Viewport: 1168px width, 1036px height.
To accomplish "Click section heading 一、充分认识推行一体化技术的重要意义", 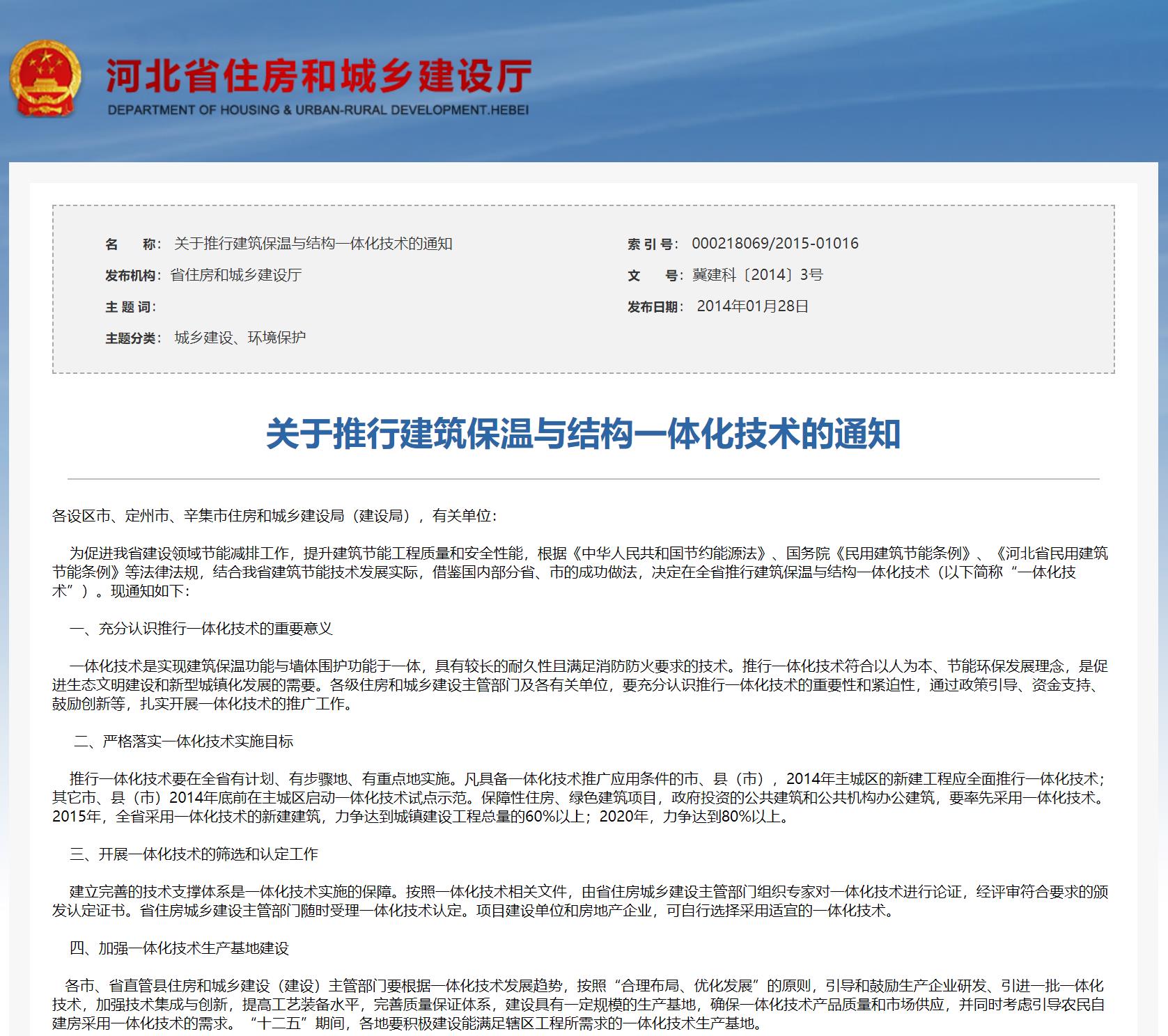I will point(201,629).
